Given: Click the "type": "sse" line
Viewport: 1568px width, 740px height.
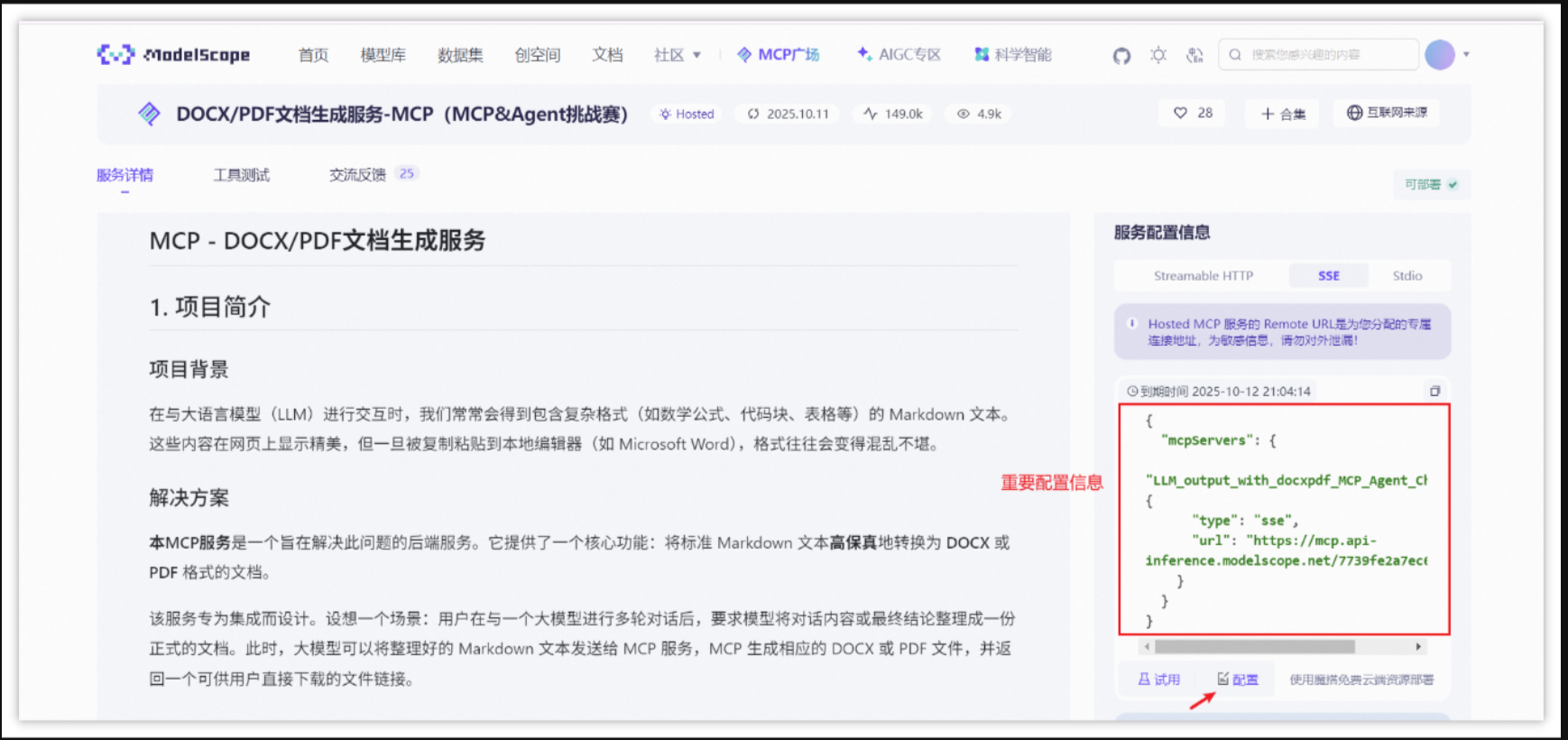Looking at the screenshot, I should [x=1245, y=521].
